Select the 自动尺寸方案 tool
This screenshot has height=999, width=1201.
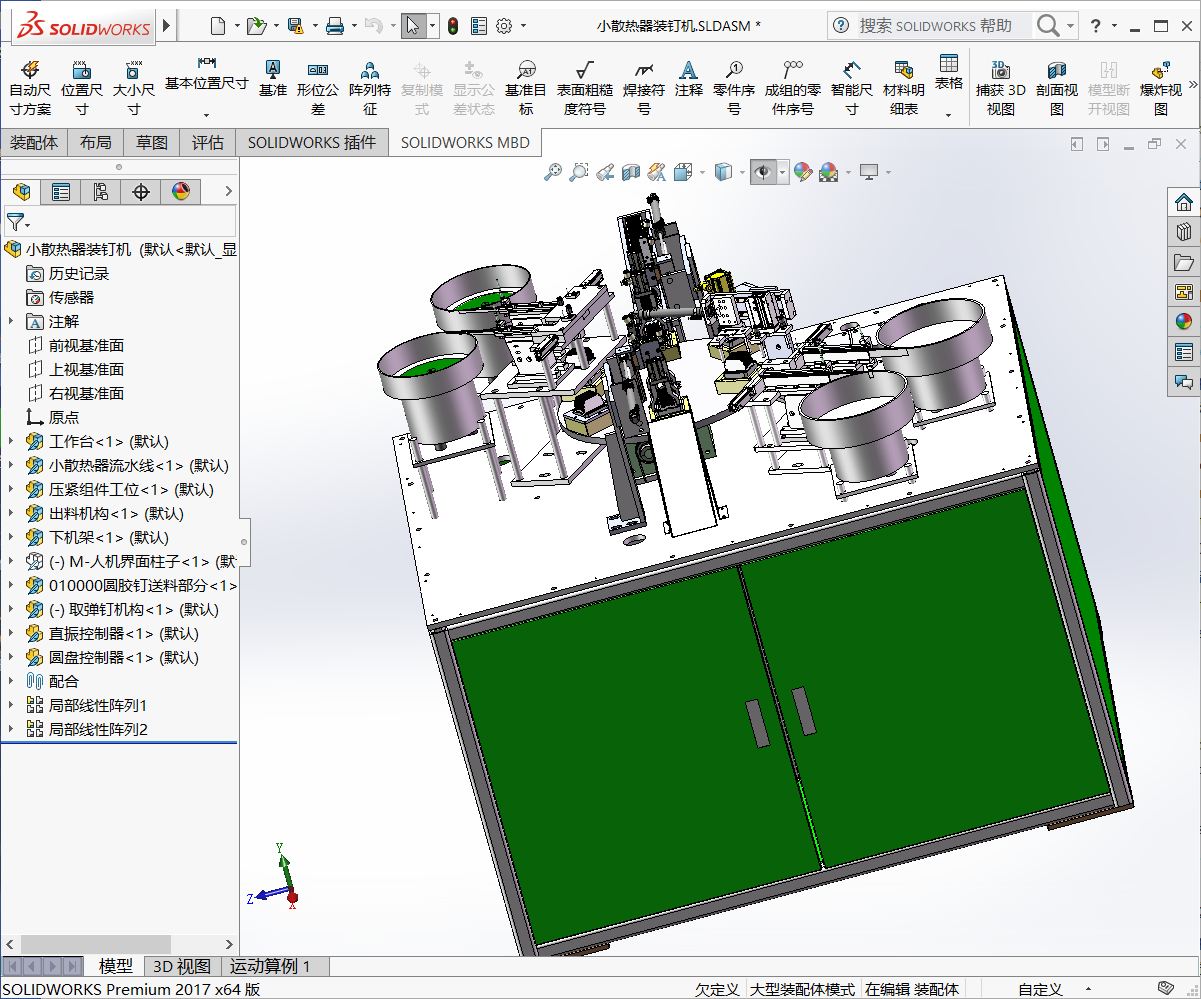30,87
